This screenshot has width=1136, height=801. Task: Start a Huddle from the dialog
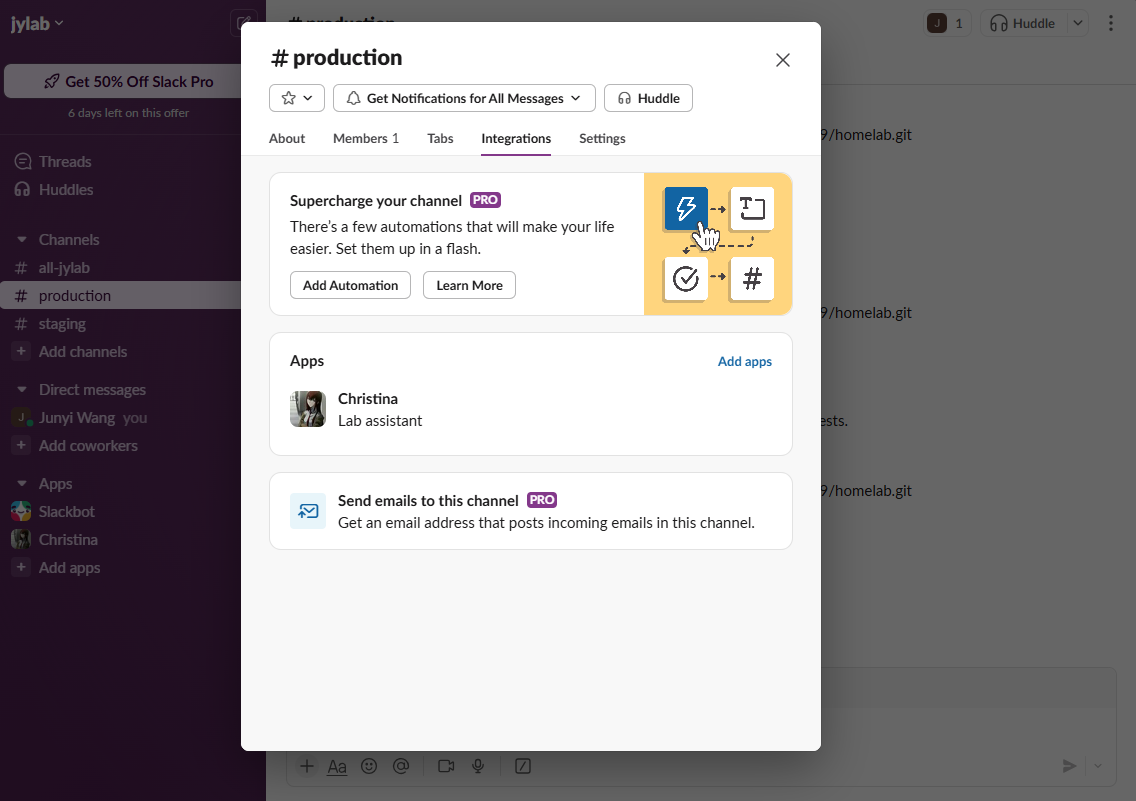click(x=648, y=98)
